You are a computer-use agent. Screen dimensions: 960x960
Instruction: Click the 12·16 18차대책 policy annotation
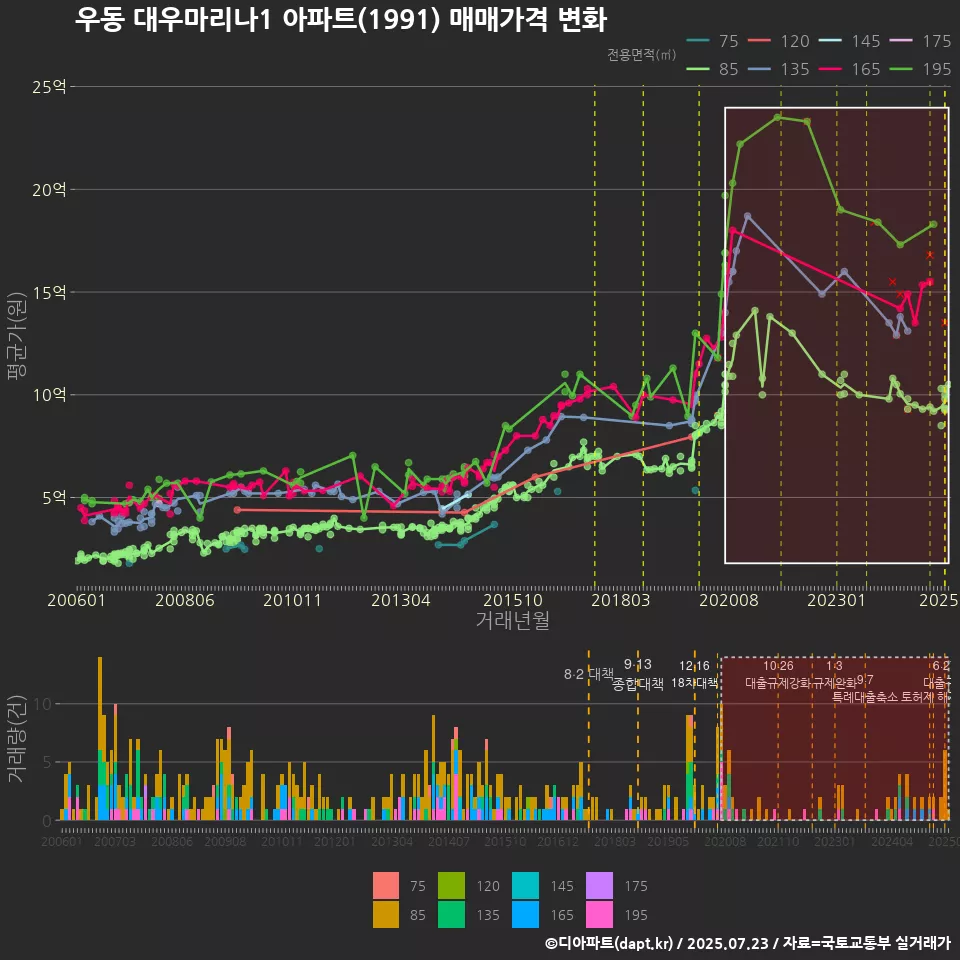694,674
